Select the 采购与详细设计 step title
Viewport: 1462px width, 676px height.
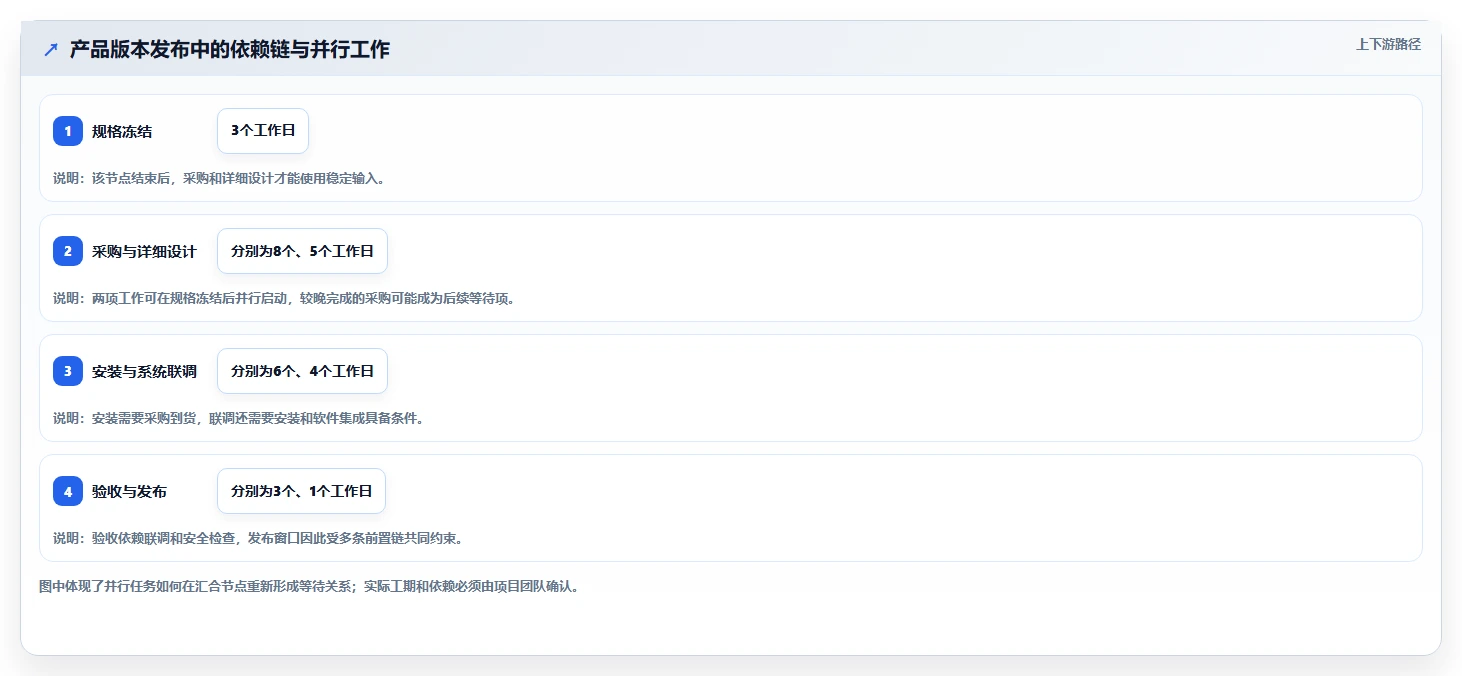(144, 251)
